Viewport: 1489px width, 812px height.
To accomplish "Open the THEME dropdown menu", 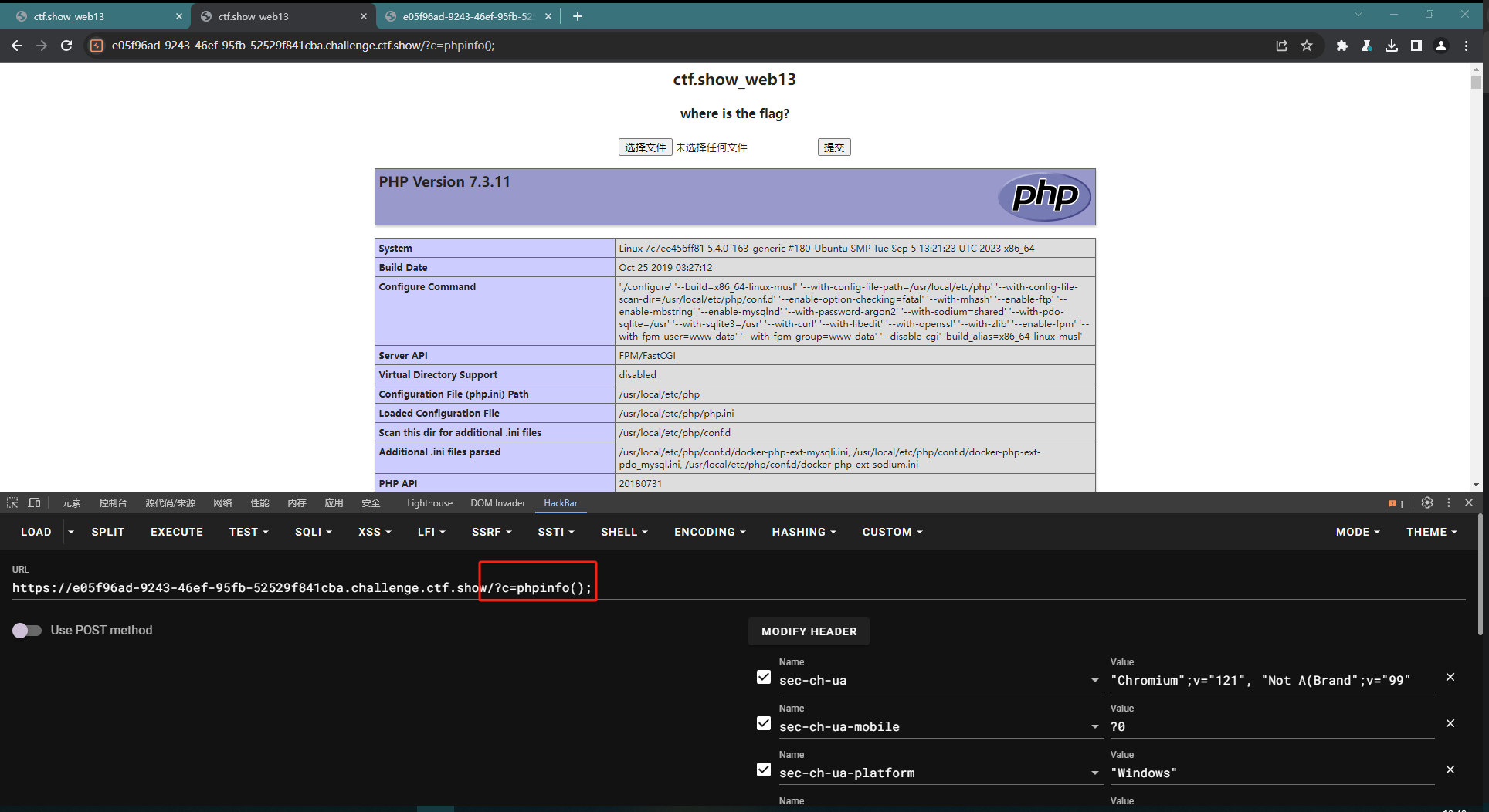I will [x=1431, y=532].
